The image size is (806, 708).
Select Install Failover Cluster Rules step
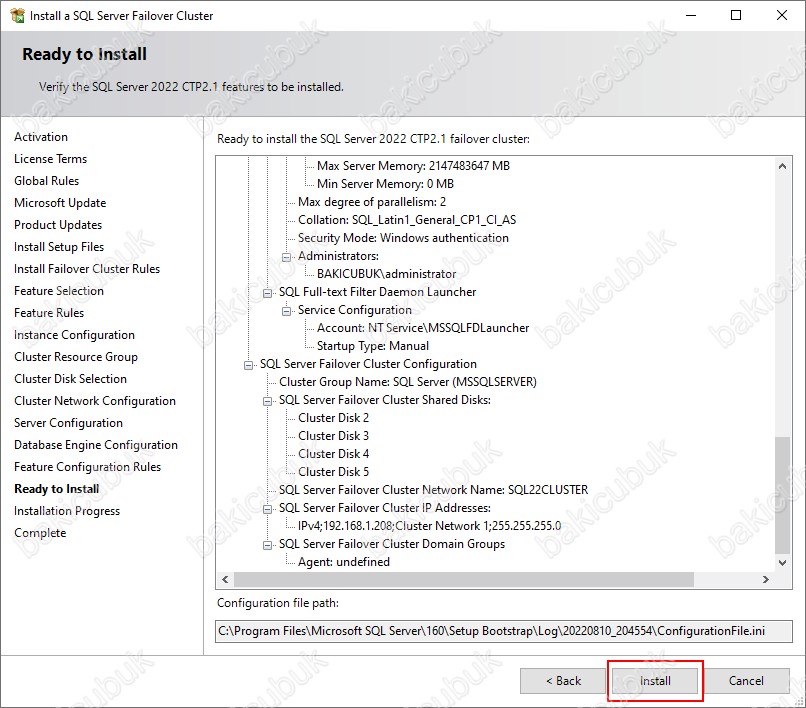(87, 268)
